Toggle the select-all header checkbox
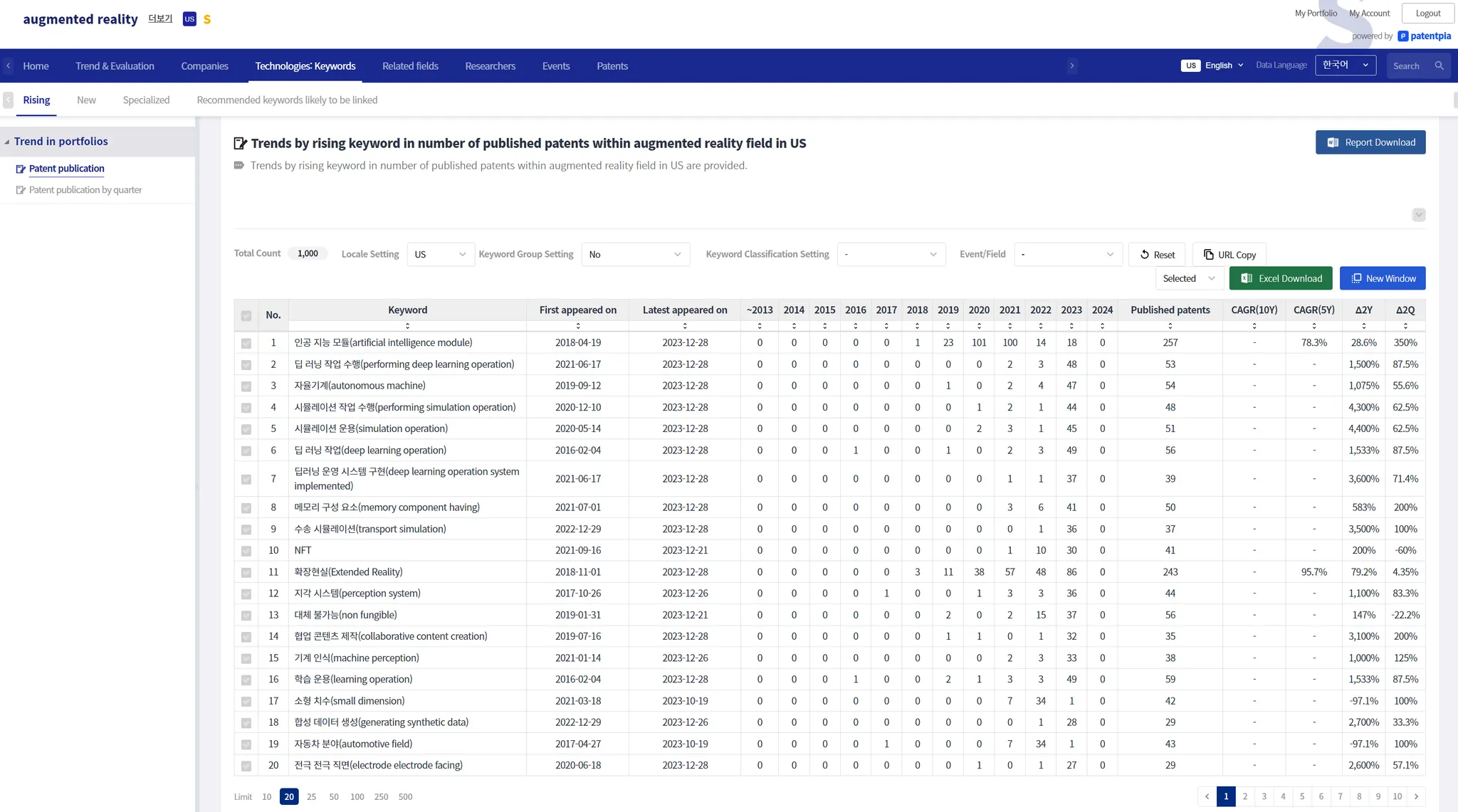The image size is (1458, 812). (x=246, y=315)
